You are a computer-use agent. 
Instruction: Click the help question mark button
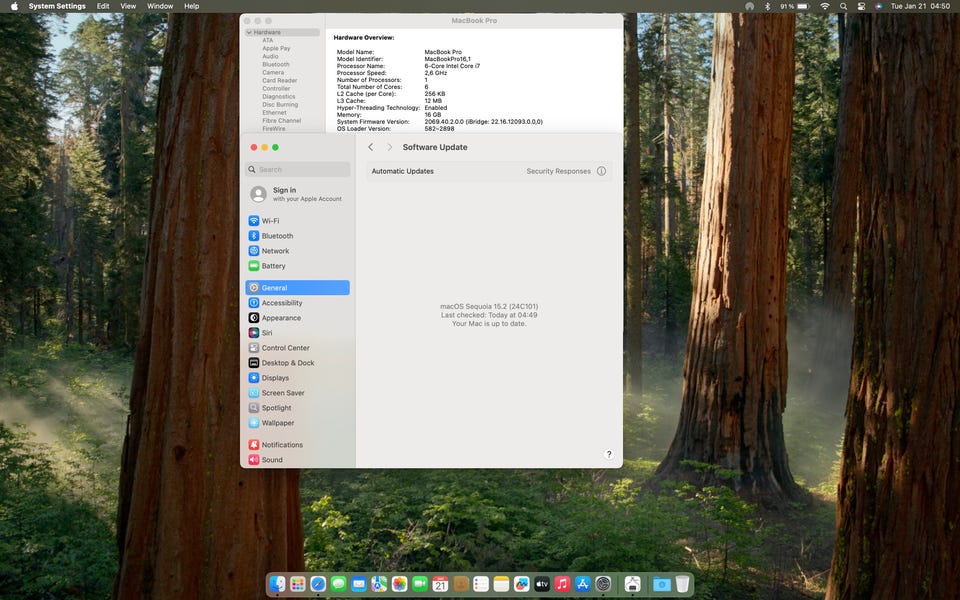(609, 454)
